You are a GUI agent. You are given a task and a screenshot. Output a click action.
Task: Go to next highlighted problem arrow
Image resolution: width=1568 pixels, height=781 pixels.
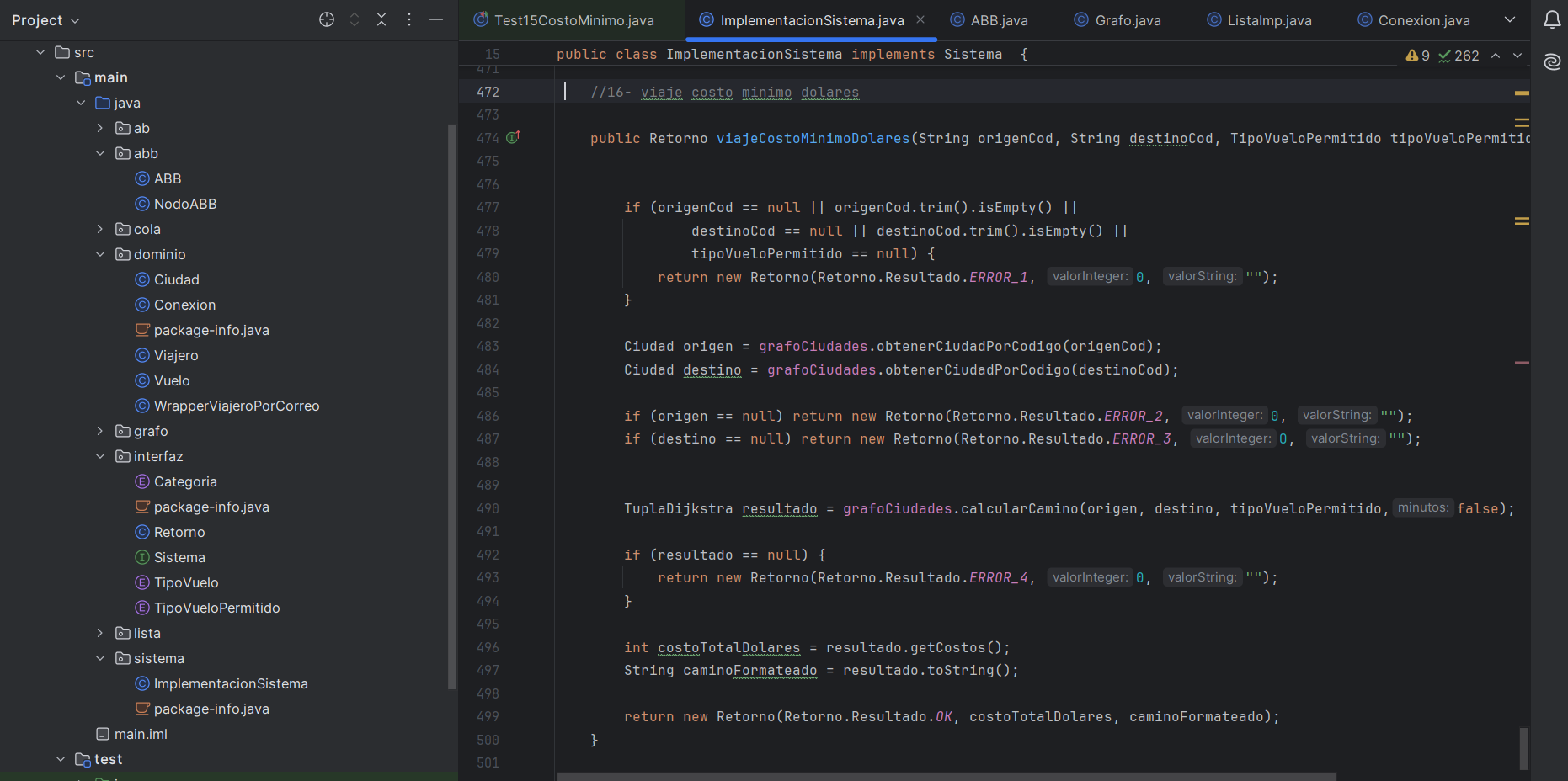coord(1517,56)
